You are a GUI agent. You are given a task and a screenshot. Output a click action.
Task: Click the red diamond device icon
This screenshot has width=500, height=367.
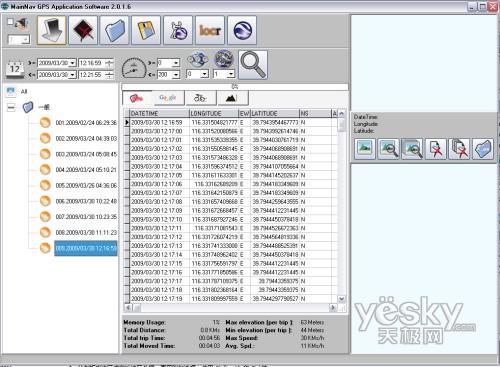pyautogui.click(x=83, y=30)
